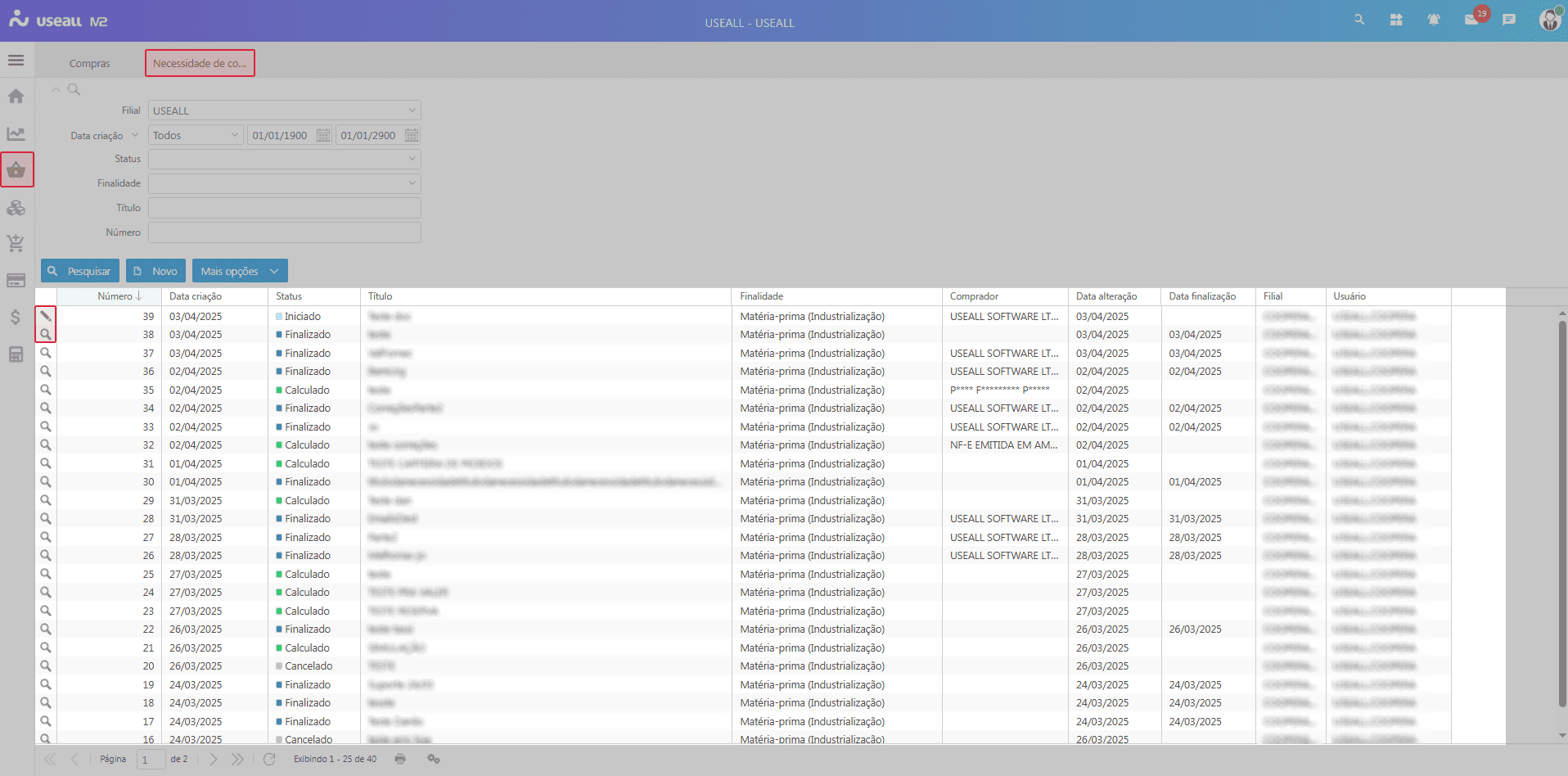1568x776 pixels.
Task: Click the home icon in the sidebar
Action: coord(16,97)
